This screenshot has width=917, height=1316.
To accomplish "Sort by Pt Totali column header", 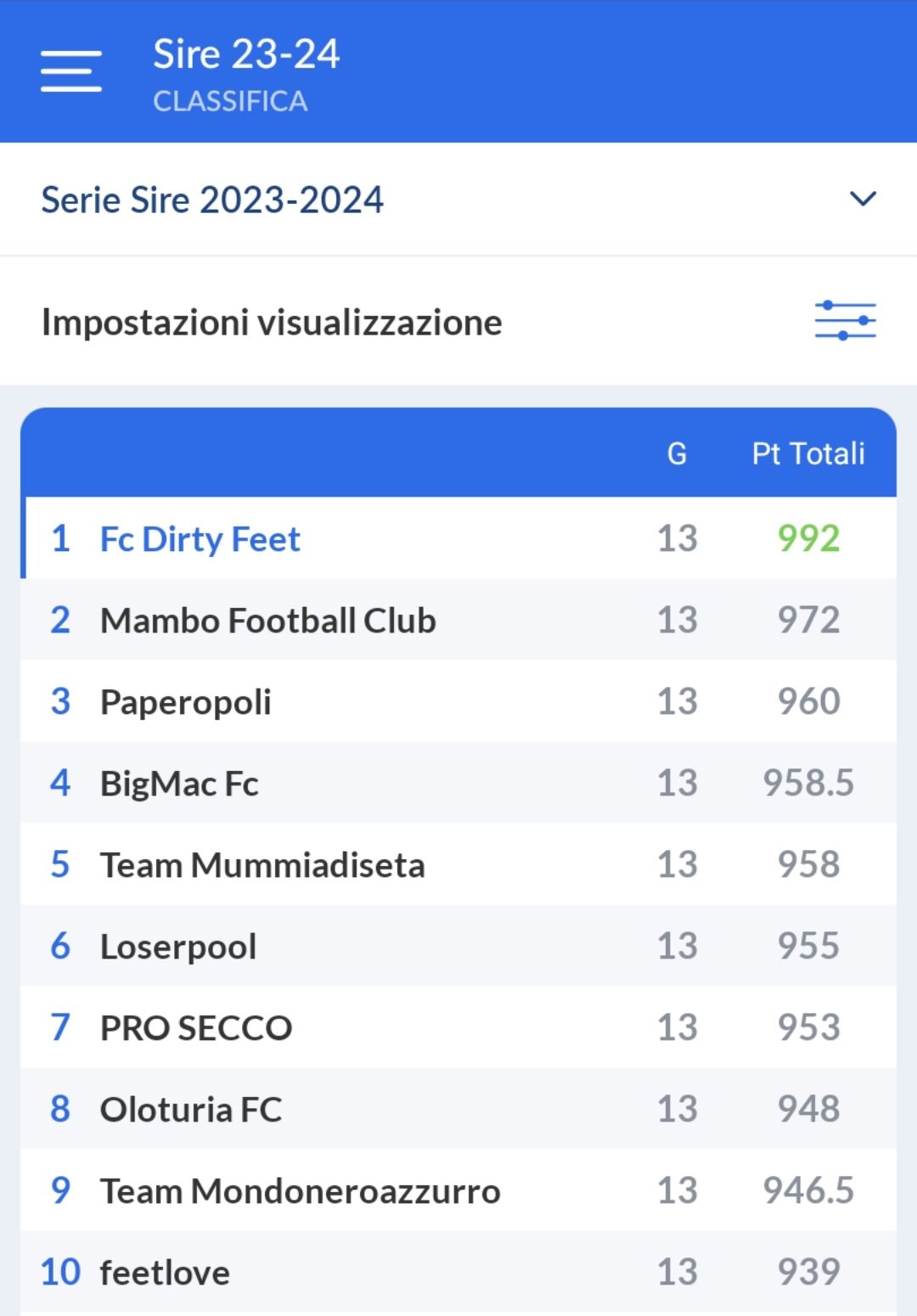I will coord(805,453).
